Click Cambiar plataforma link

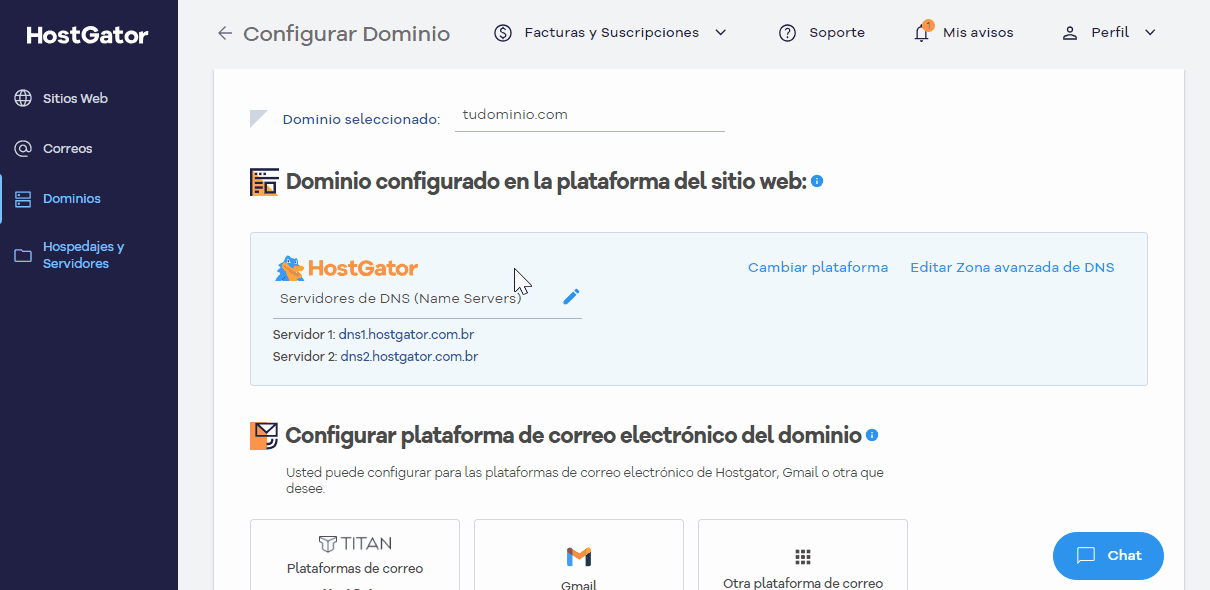(818, 267)
